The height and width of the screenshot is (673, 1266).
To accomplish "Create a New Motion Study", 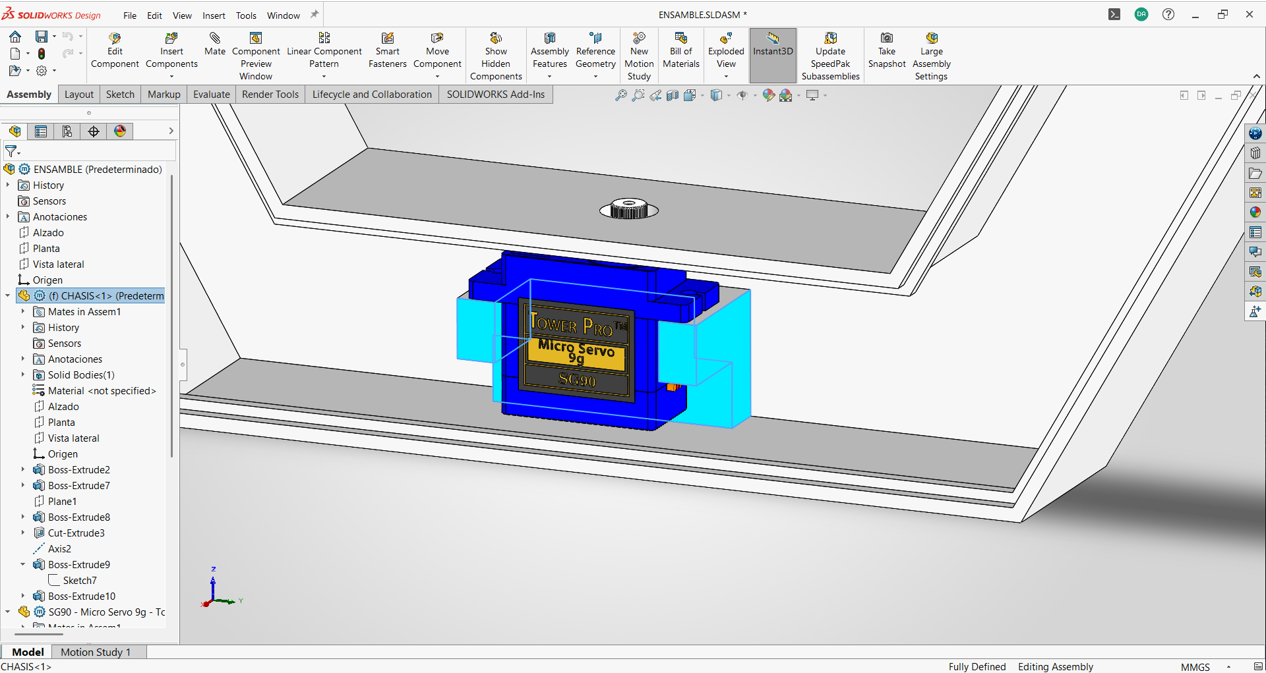I will 639,56.
